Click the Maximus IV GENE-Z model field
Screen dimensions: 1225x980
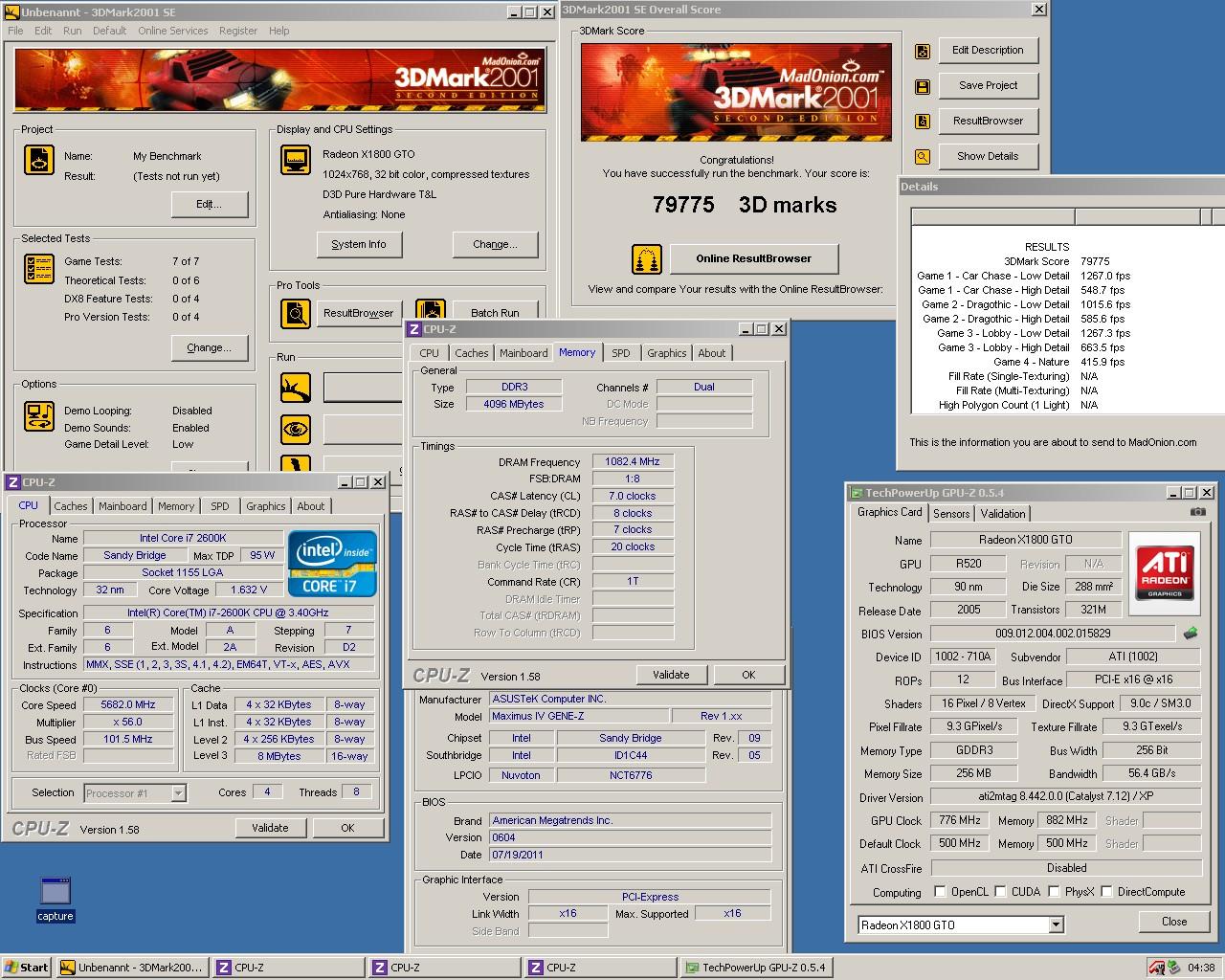tap(579, 717)
